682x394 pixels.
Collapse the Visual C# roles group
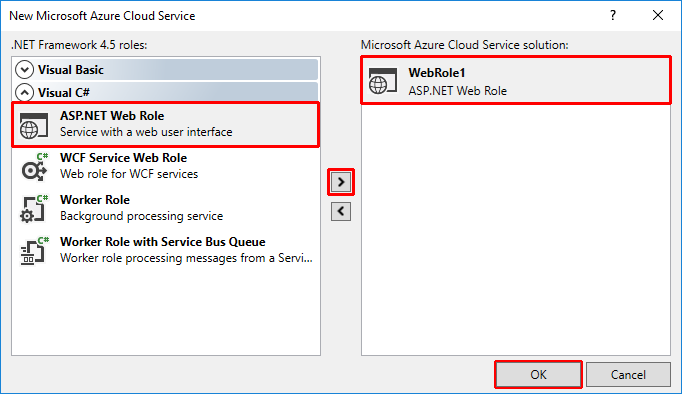(x=24, y=92)
